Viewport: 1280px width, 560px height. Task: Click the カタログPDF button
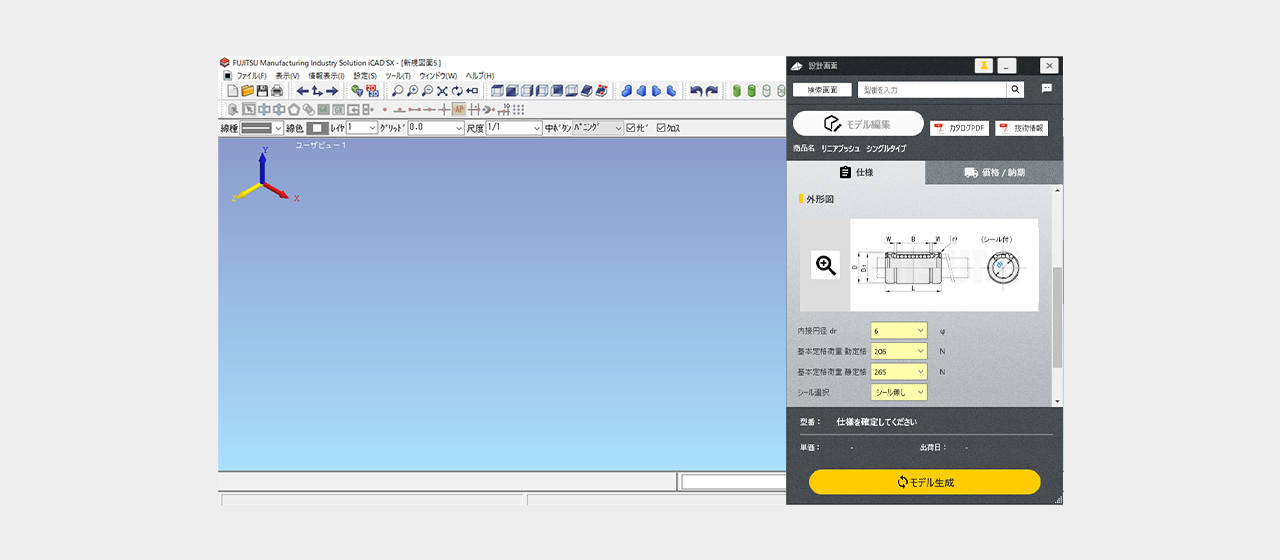tap(959, 128)
